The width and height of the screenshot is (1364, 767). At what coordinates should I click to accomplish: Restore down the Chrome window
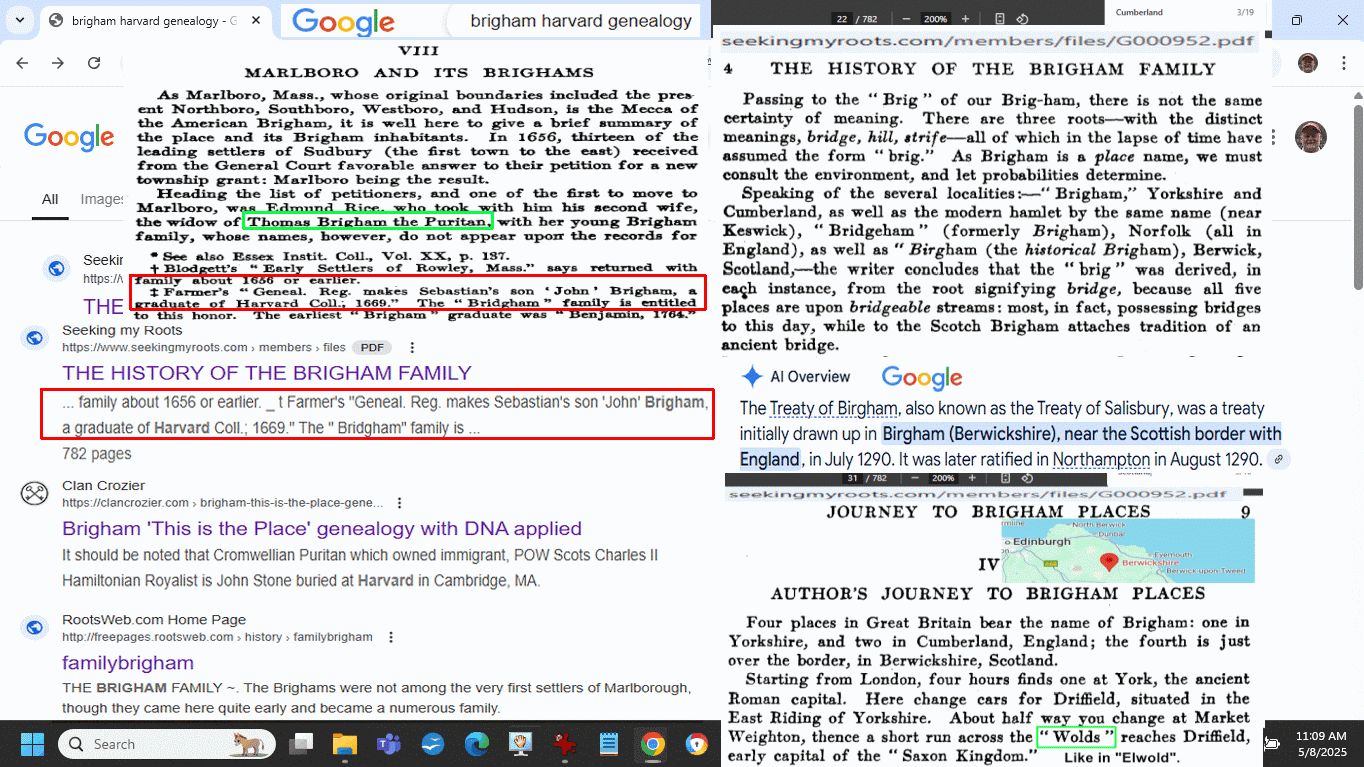click(x=1297, y=20)
